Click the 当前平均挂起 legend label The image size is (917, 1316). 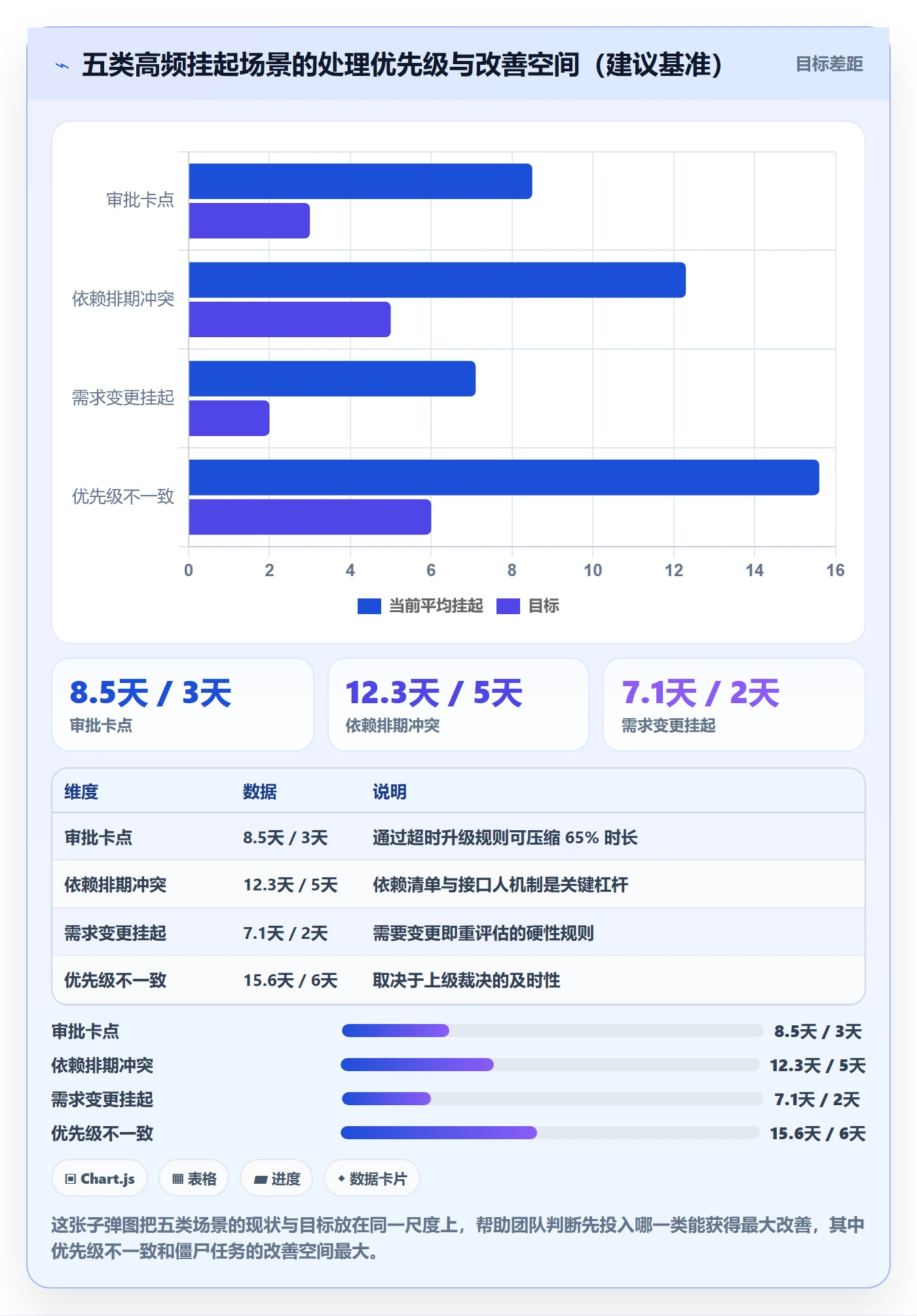(x=436, y=606)
